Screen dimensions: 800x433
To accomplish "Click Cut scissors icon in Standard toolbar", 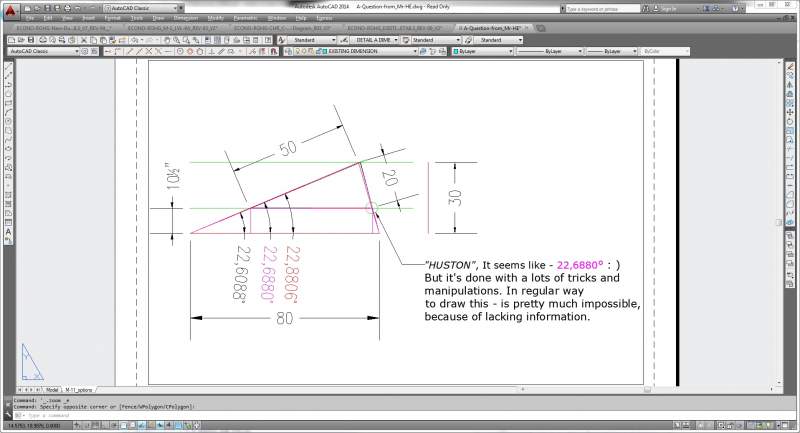I will coord(84,40).
